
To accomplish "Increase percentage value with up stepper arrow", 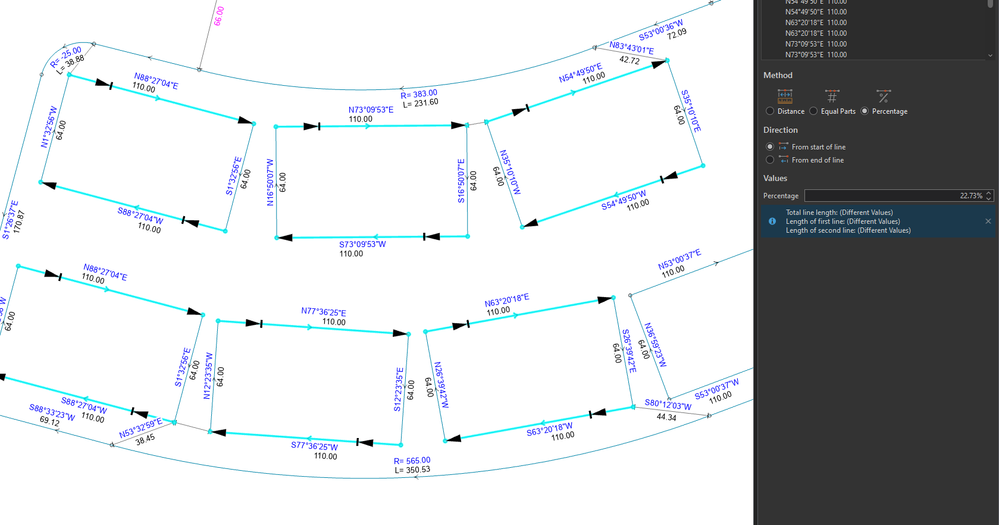I will (x=989, y=193).
